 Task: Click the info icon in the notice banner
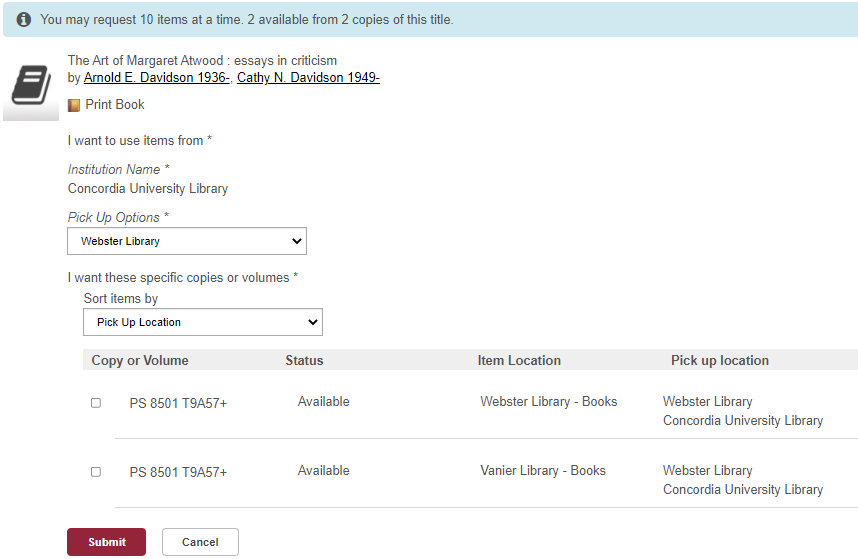coord(24,20)
